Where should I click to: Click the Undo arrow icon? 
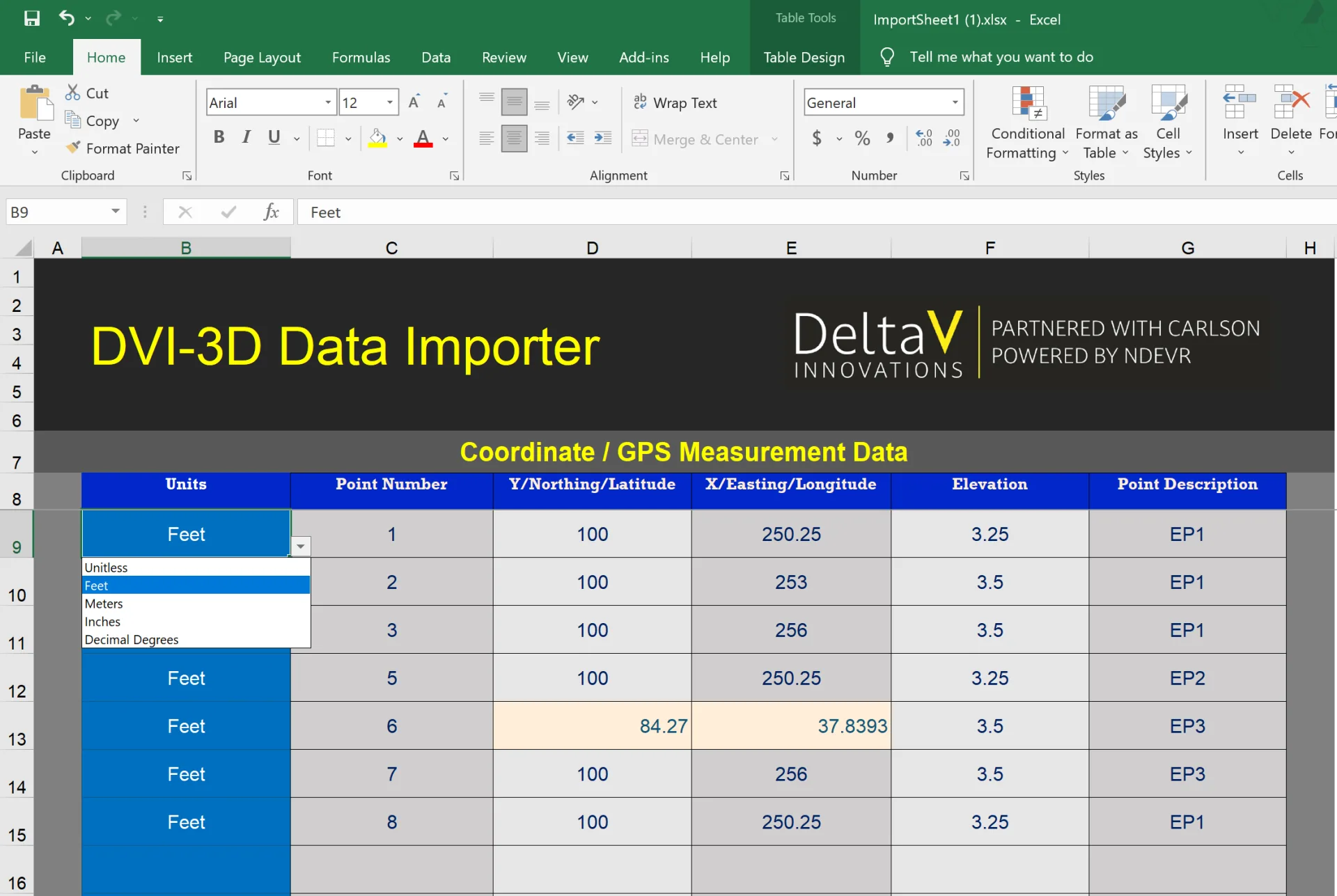(67, 18)
